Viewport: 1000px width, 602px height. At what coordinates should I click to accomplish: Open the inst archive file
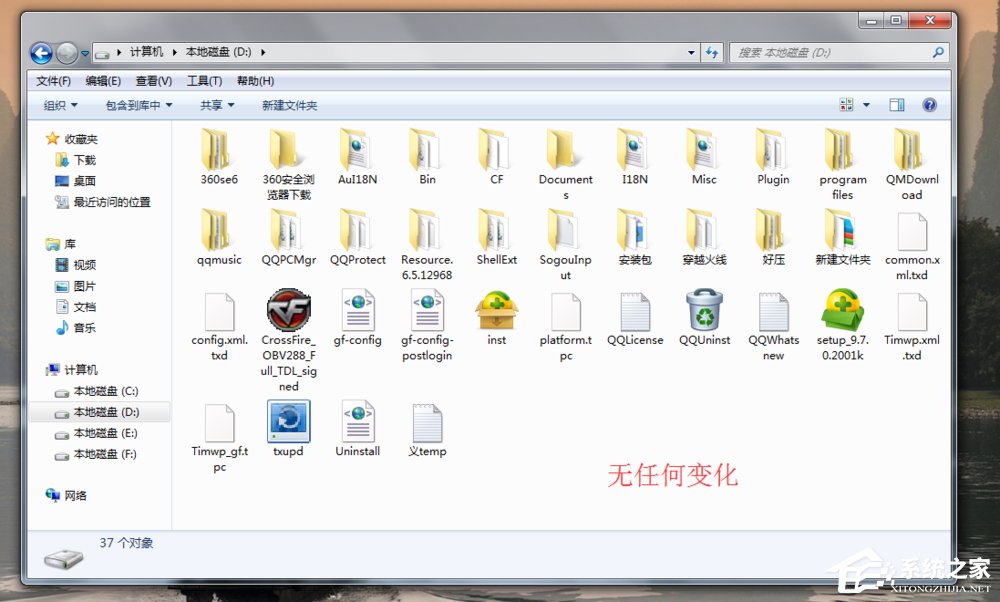click(496, 310)
